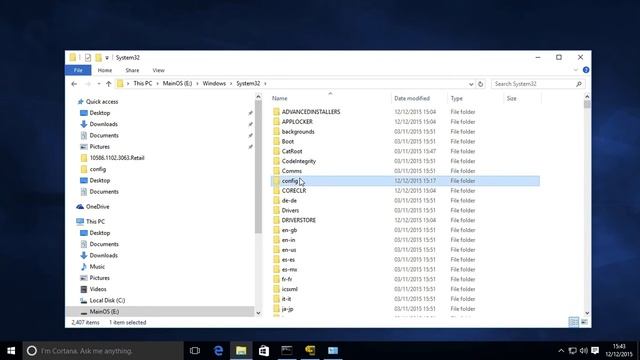Show hidden system tray icons

point(561,351)
